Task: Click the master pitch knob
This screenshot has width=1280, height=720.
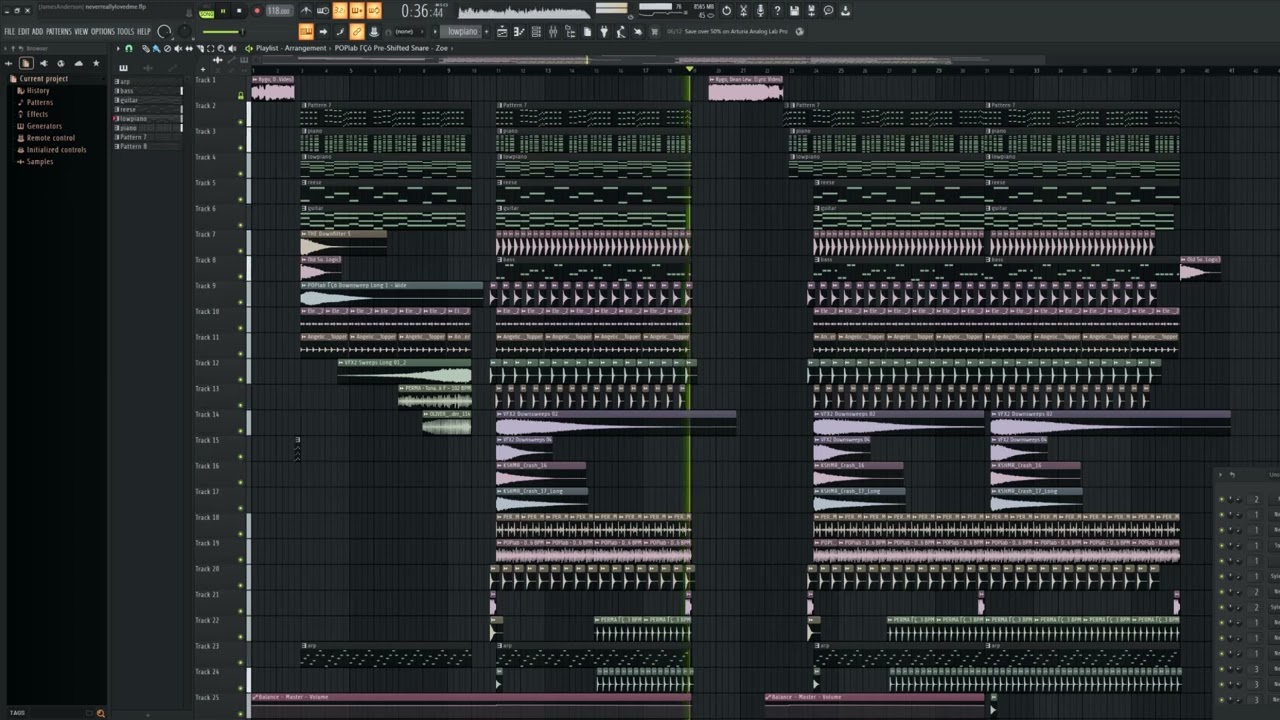Action: [x=184, y=32]
